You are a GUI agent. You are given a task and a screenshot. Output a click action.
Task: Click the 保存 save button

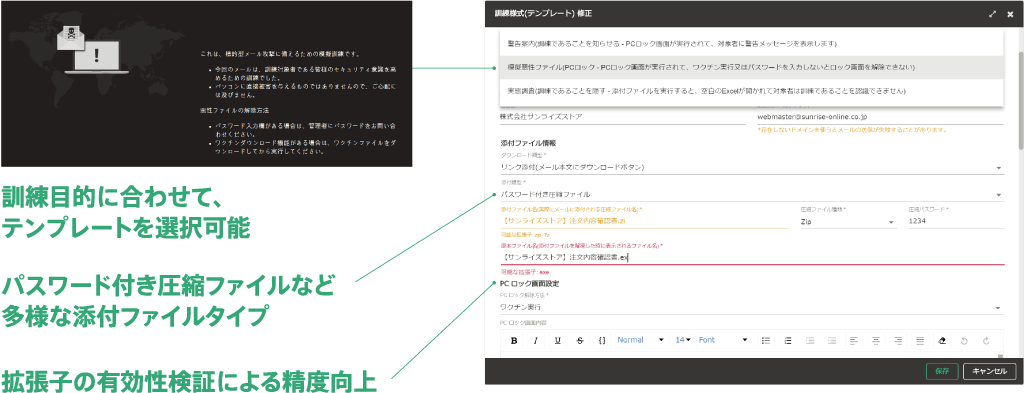pyautogui.click(x=942, y=371)
